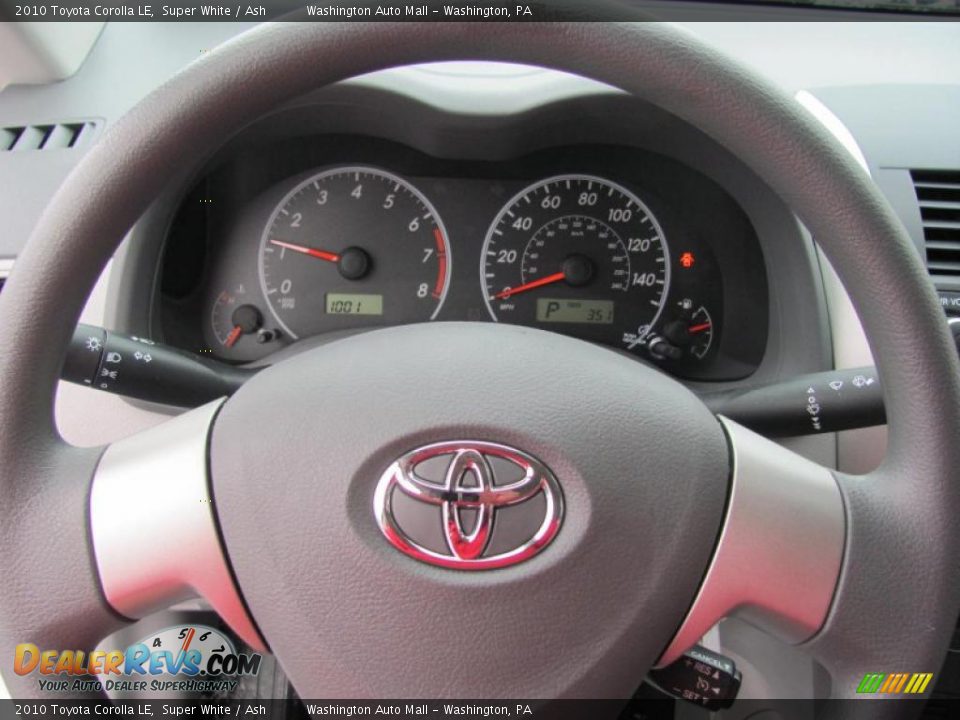
Task: Click the turn signal arrows on the left stalk
Action: (142, 356)
